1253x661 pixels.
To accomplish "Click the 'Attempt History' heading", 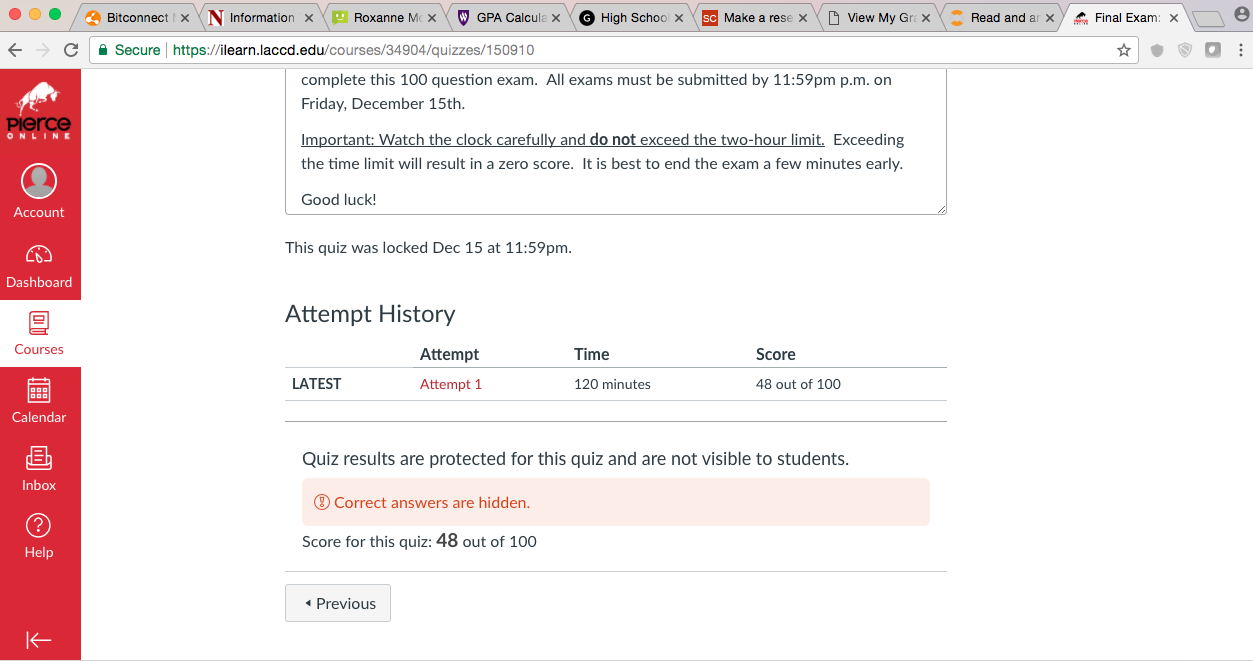I will 370,314.
